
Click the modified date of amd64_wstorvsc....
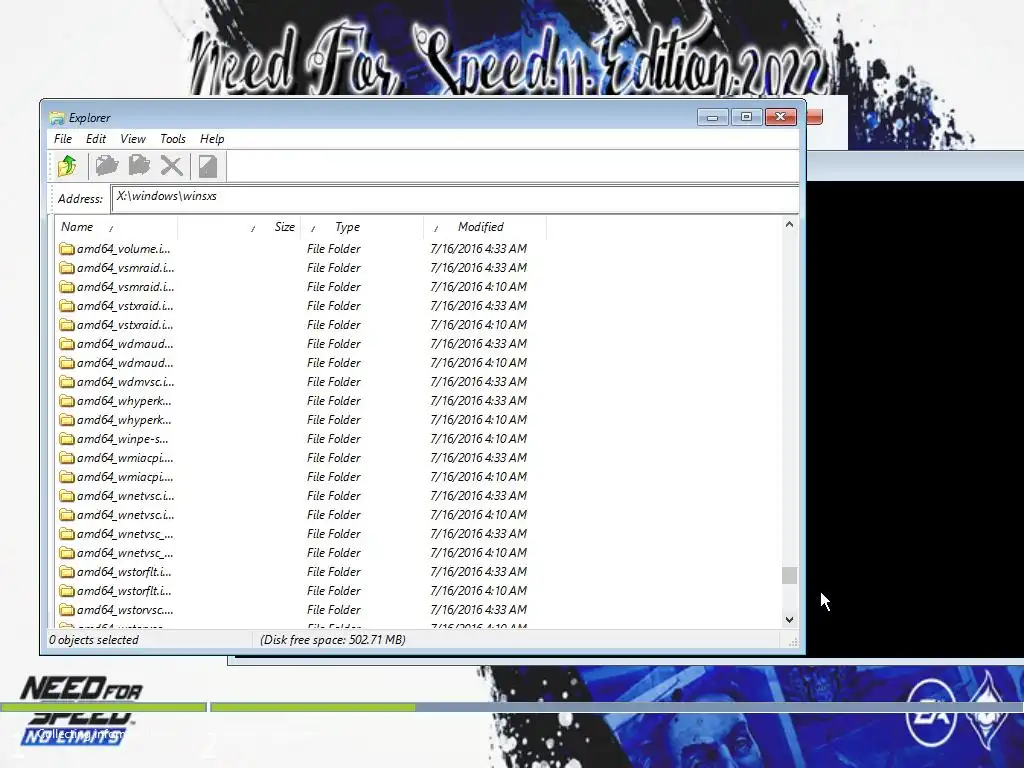coord(479,610)
